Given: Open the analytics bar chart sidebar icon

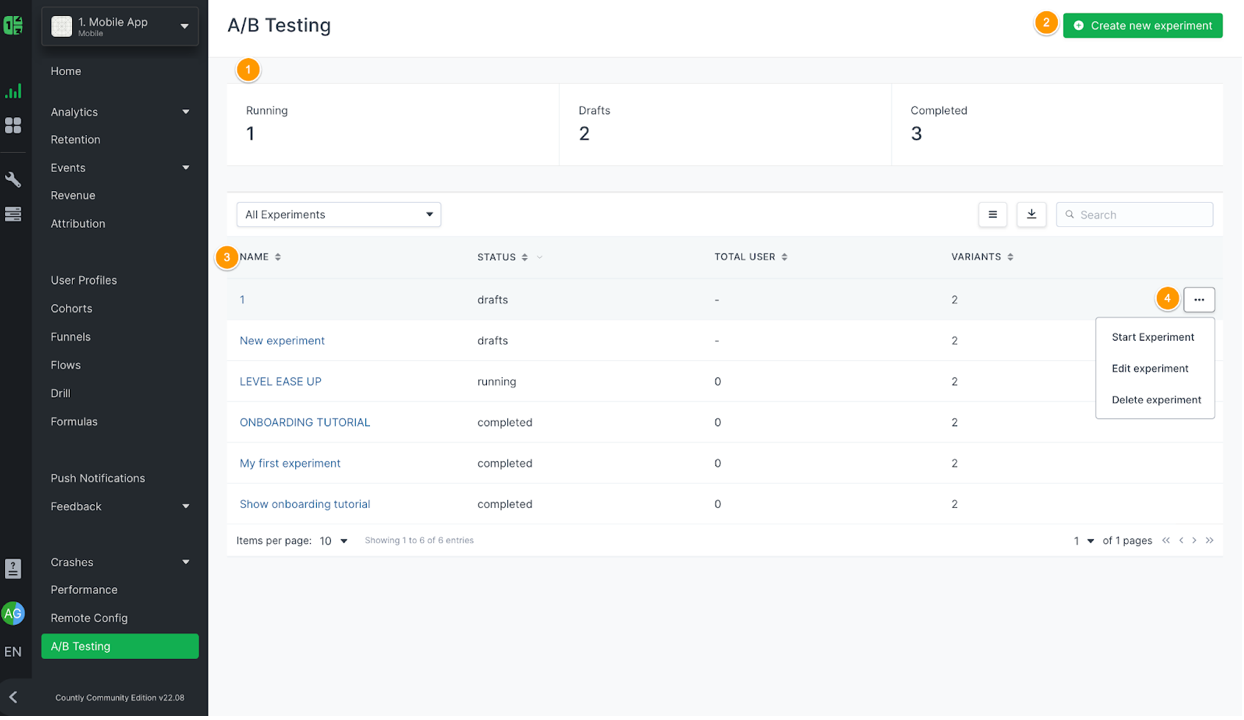Looking at the screenshot, I should pyautogui.click(x=13, y=91).
